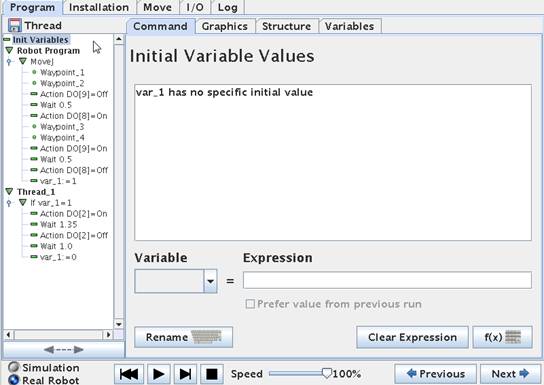The width and height of the screenshot is (544, 385).
Task: Start the program with the play button
Action: 159,374
